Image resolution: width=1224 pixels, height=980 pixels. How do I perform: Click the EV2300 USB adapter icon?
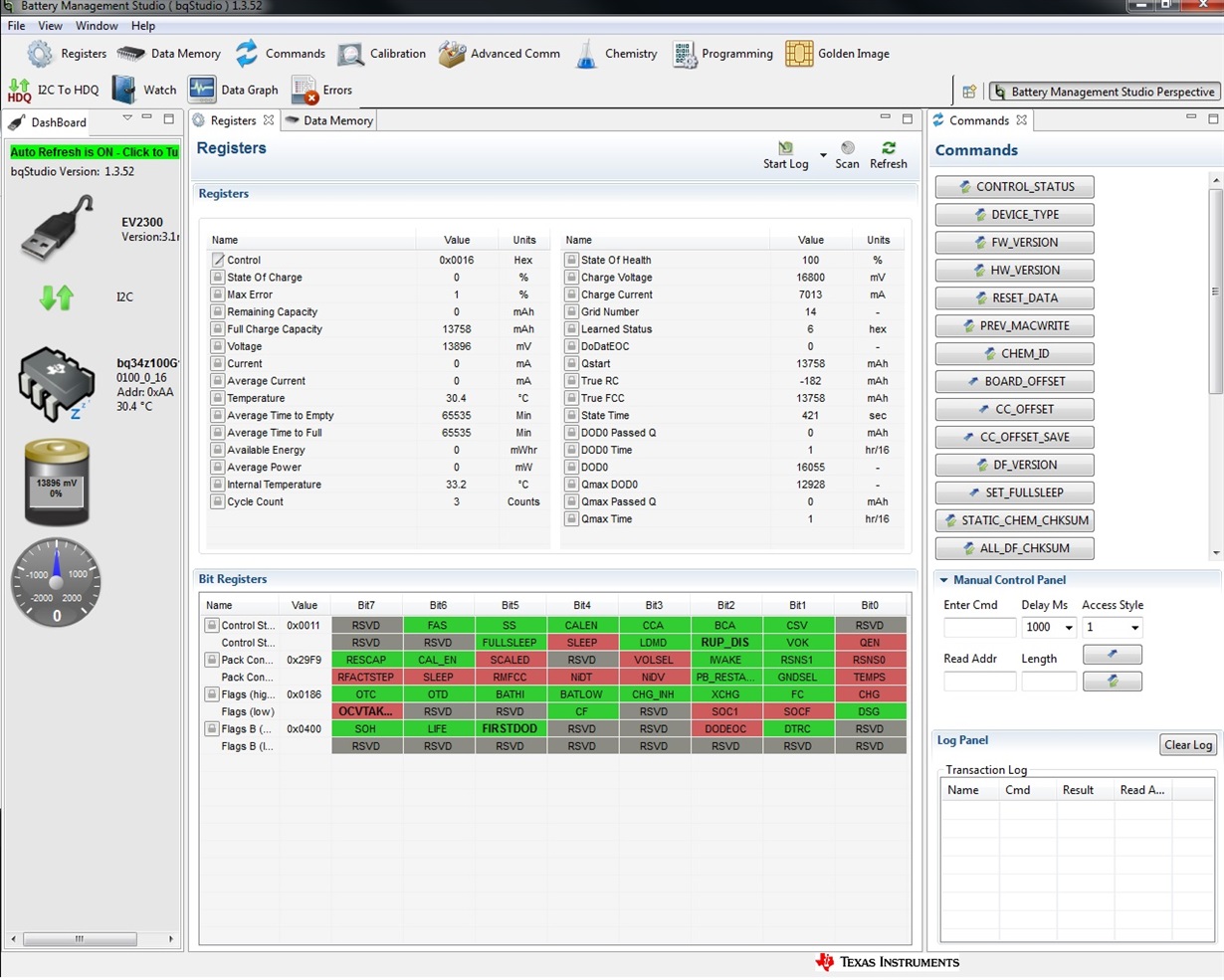(59, 229)
